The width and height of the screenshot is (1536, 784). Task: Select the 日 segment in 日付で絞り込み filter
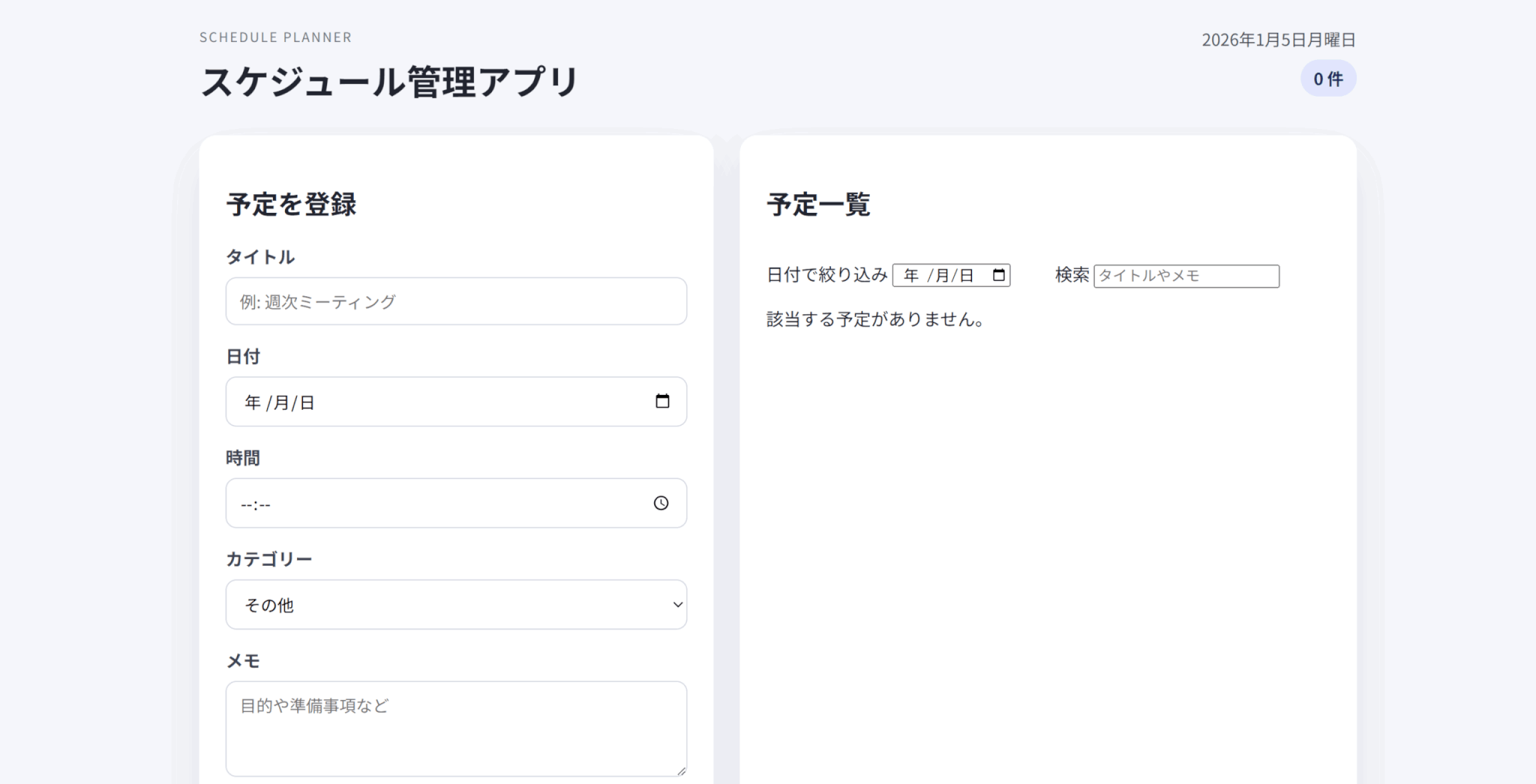pyautogui.click(x=967, y=276)
